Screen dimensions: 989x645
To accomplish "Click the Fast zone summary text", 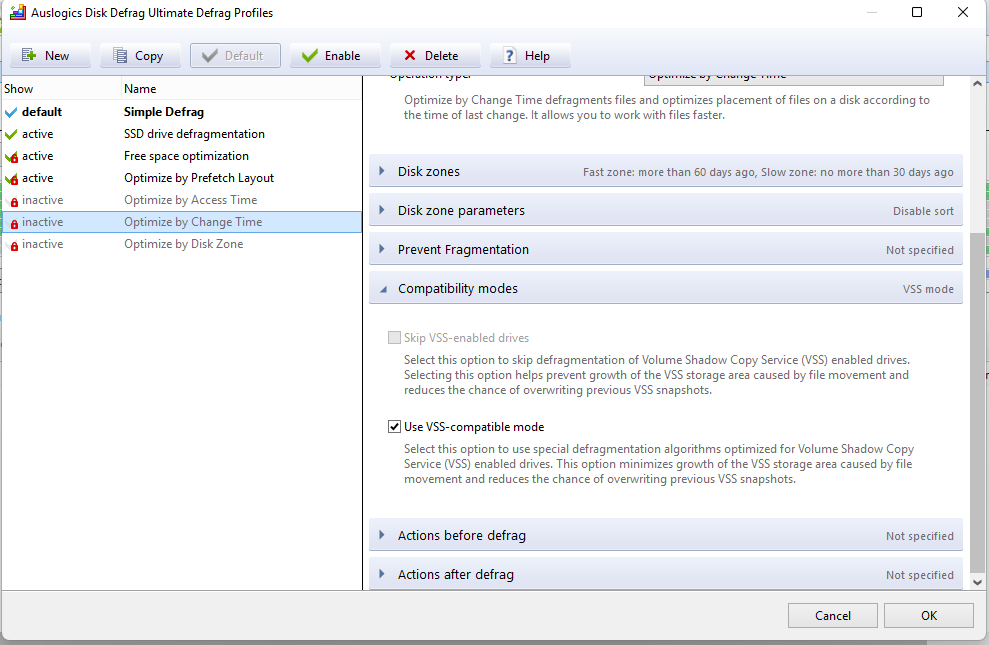I will 768,172.
